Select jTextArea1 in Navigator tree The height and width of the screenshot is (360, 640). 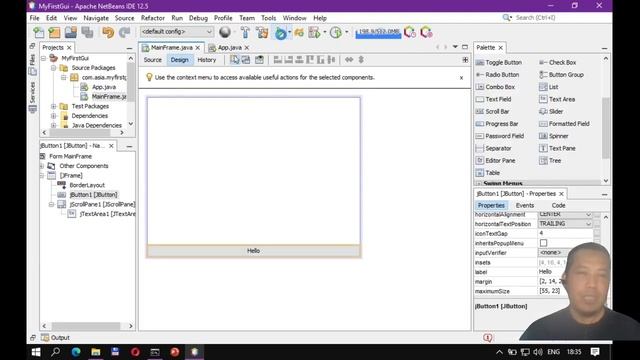pos(107,214)
